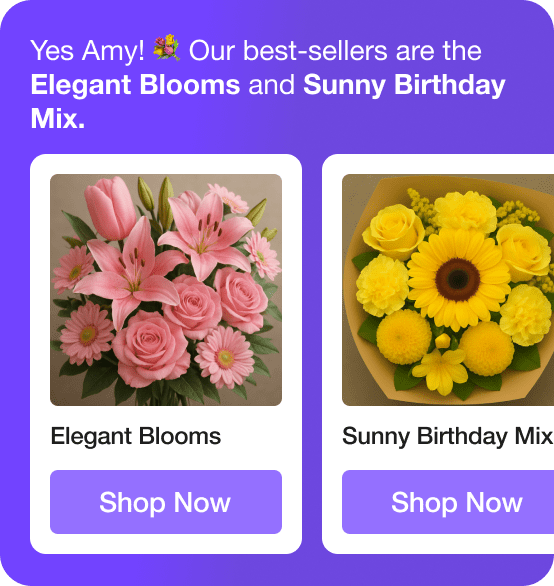
Task: Select the Sunny Birthday Mix card title
Action: coord(447,436)
